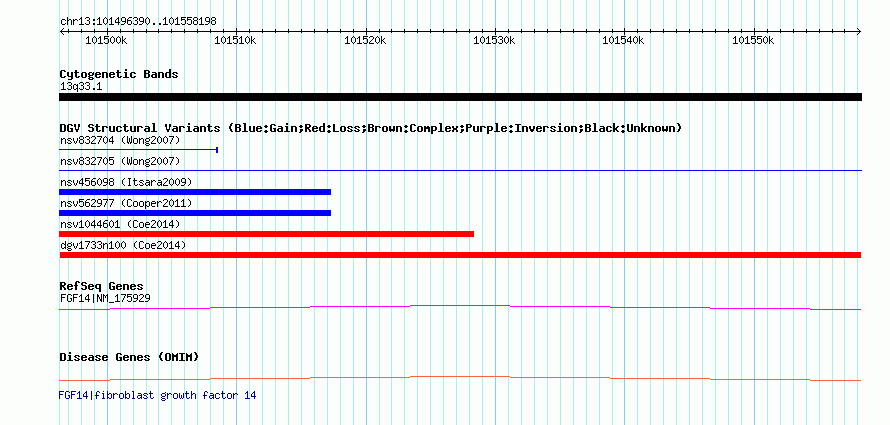
Task: Select the 13q33.1 band label
Action: 81,87
